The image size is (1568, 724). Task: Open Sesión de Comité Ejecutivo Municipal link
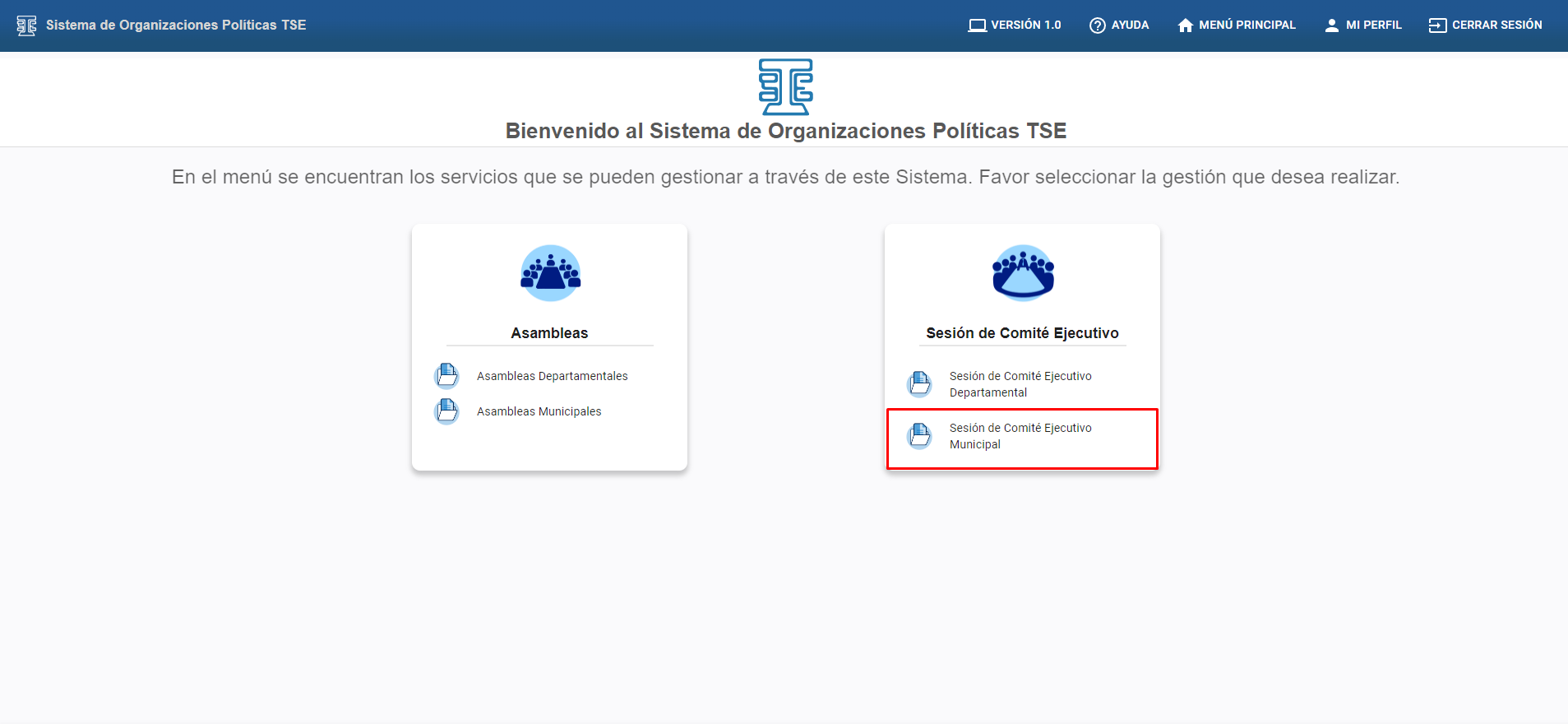[1020, 436]
